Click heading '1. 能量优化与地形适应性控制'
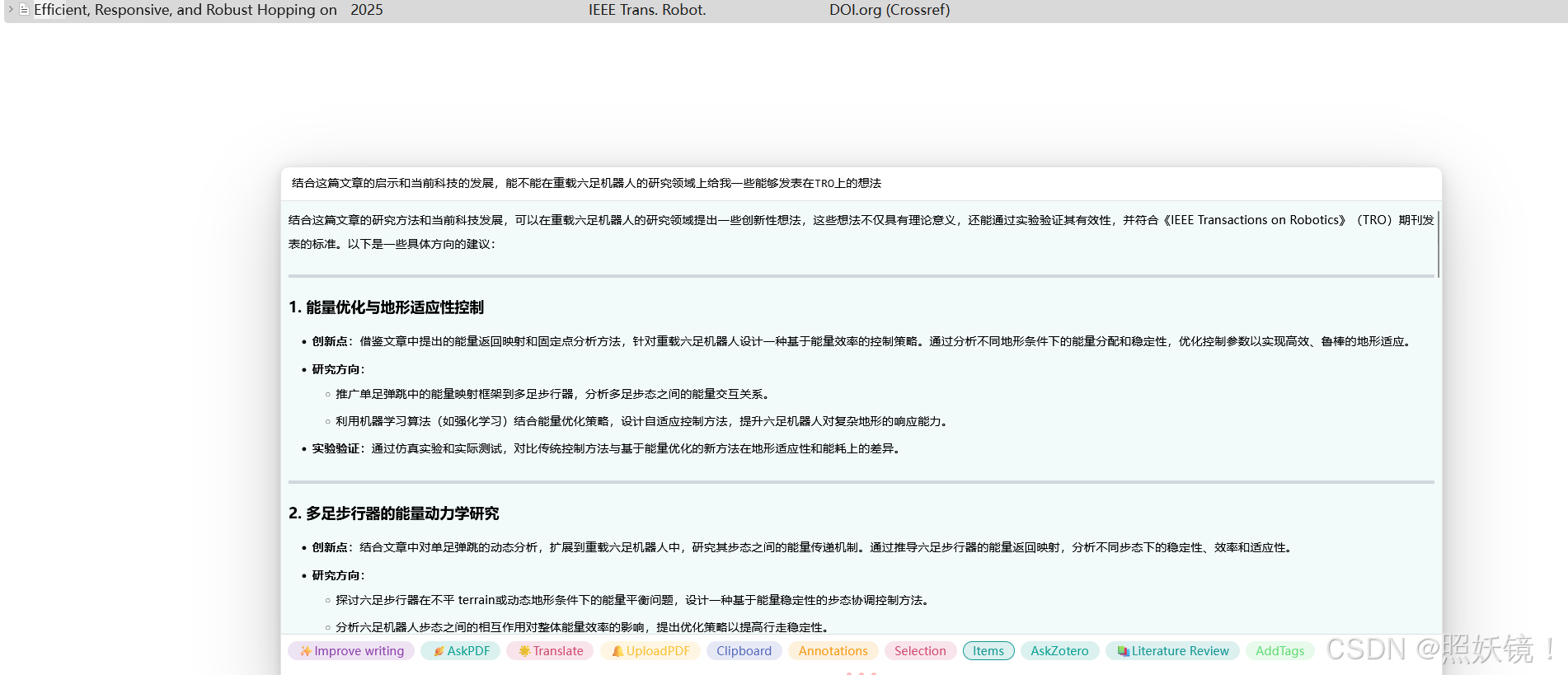The width and height of the screenshot is (1568, 675). [386, 307]
